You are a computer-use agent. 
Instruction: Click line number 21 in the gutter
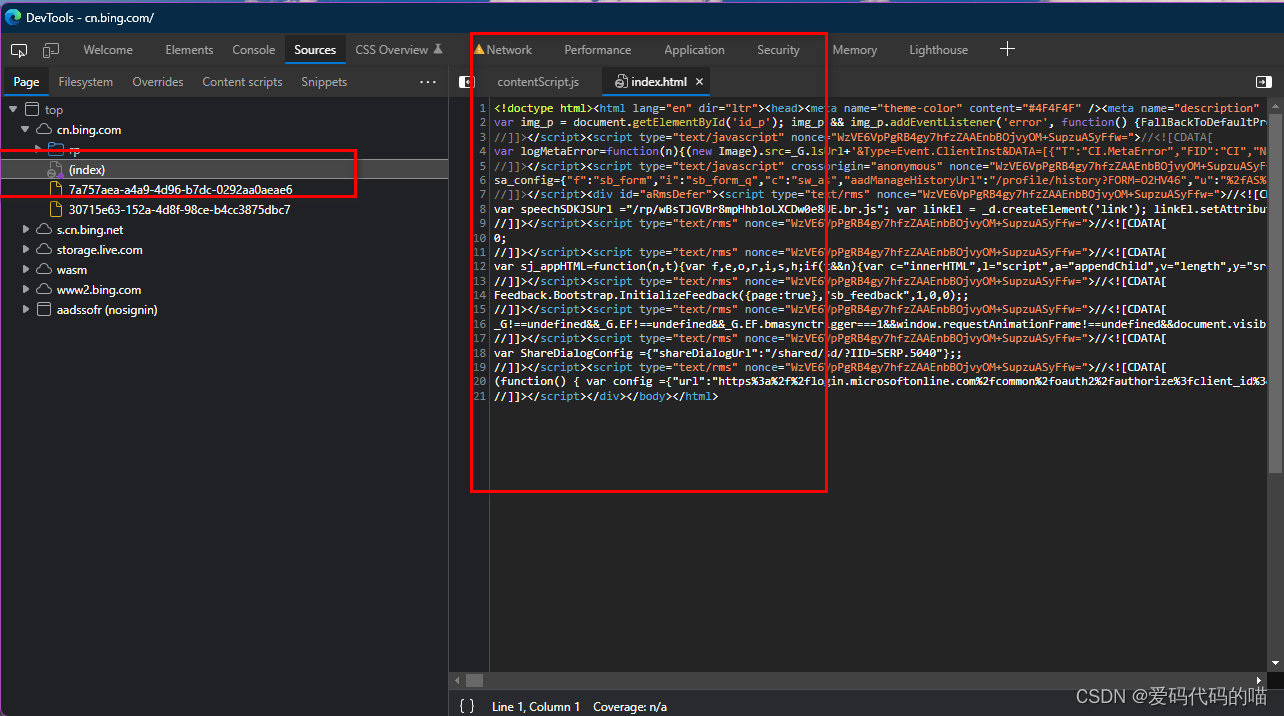pyautogui.click(x=480, y=396)
